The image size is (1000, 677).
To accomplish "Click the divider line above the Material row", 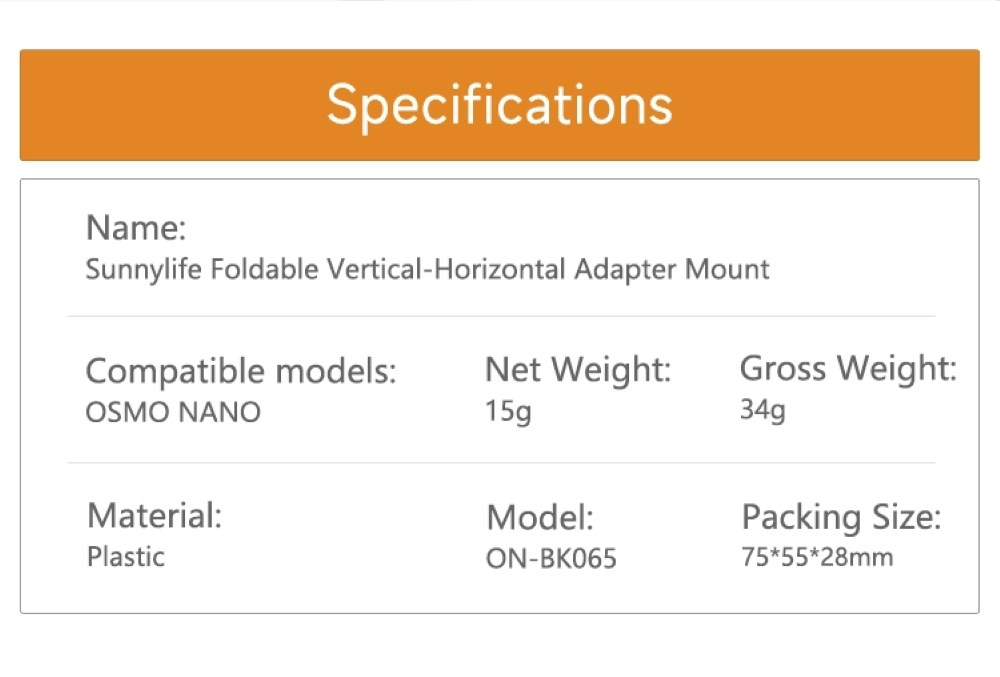I will [x=500, y=463].
